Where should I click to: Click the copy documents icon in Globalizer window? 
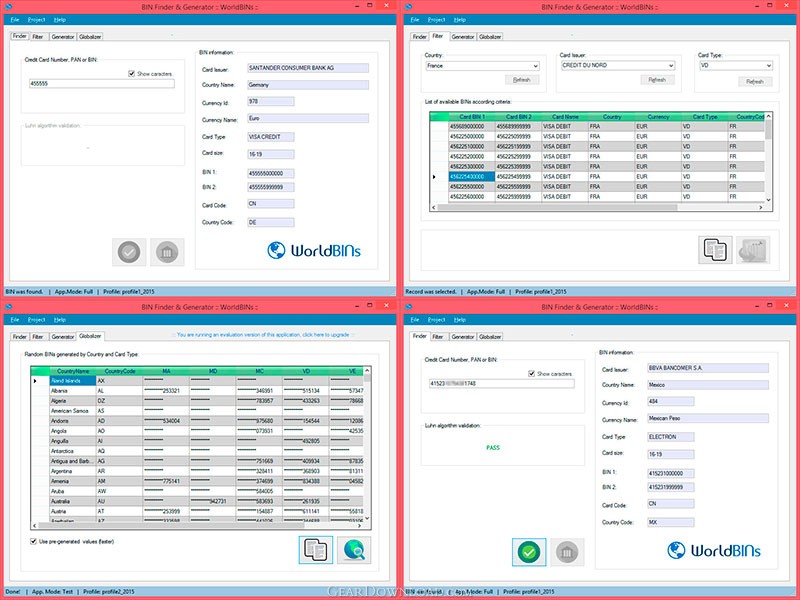point(315,549)
